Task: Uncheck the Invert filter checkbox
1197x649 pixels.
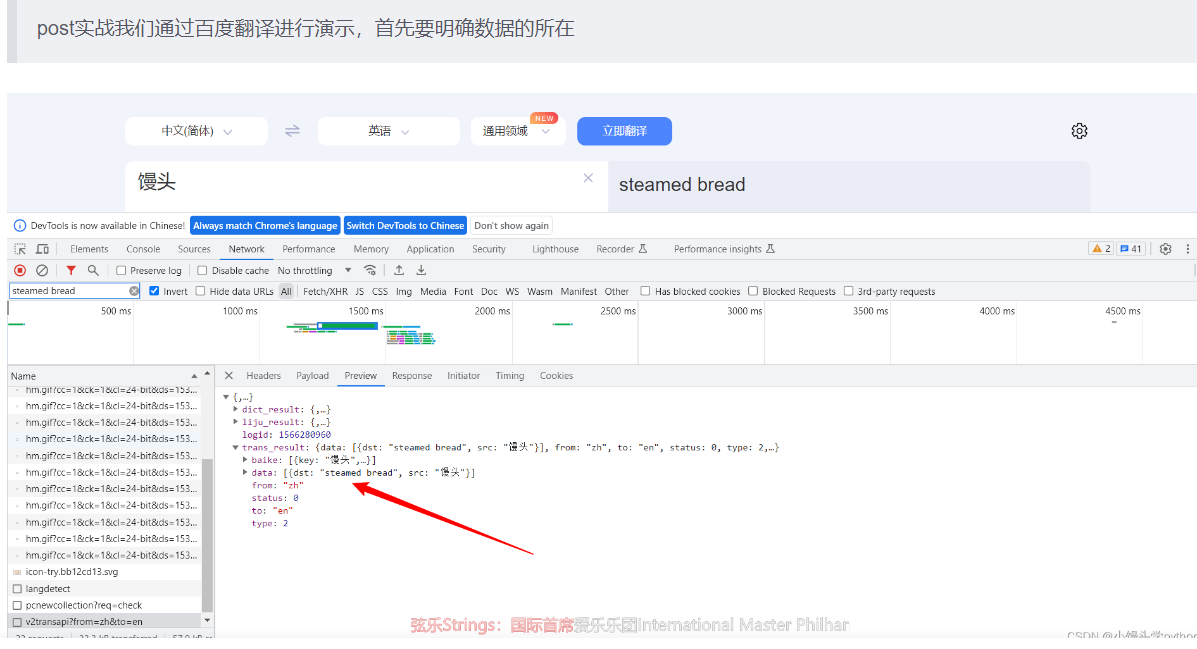Action: [x=154, y=291]
